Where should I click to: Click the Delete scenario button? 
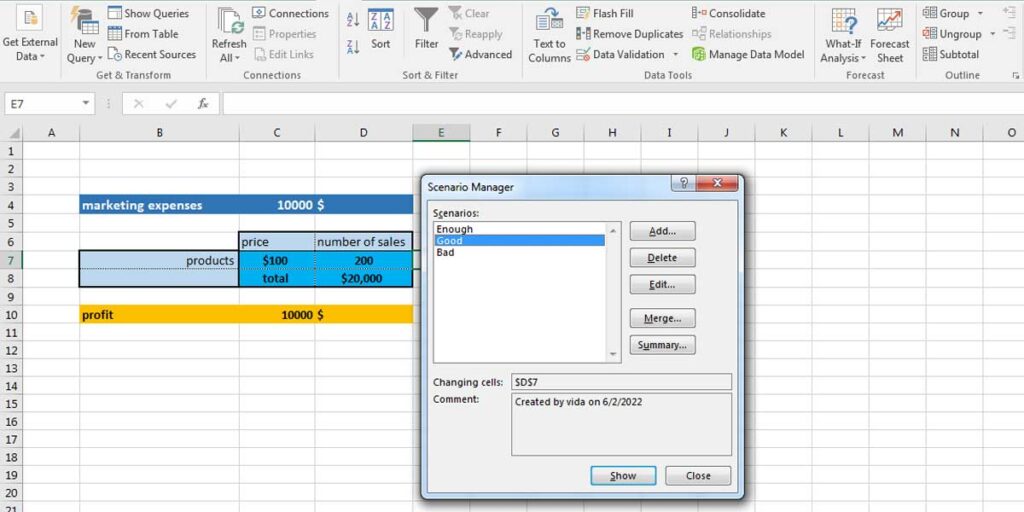point(662,258)
